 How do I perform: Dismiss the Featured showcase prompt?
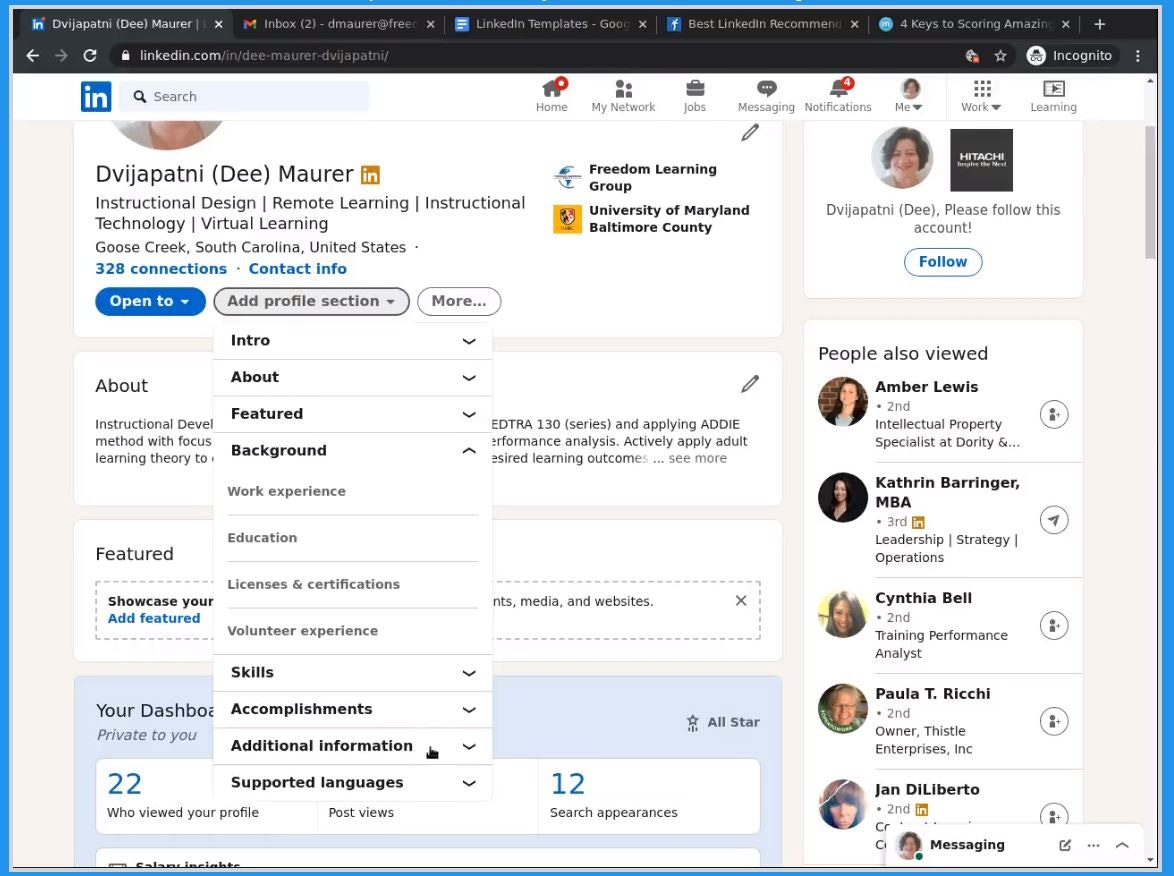pos(740,600)
